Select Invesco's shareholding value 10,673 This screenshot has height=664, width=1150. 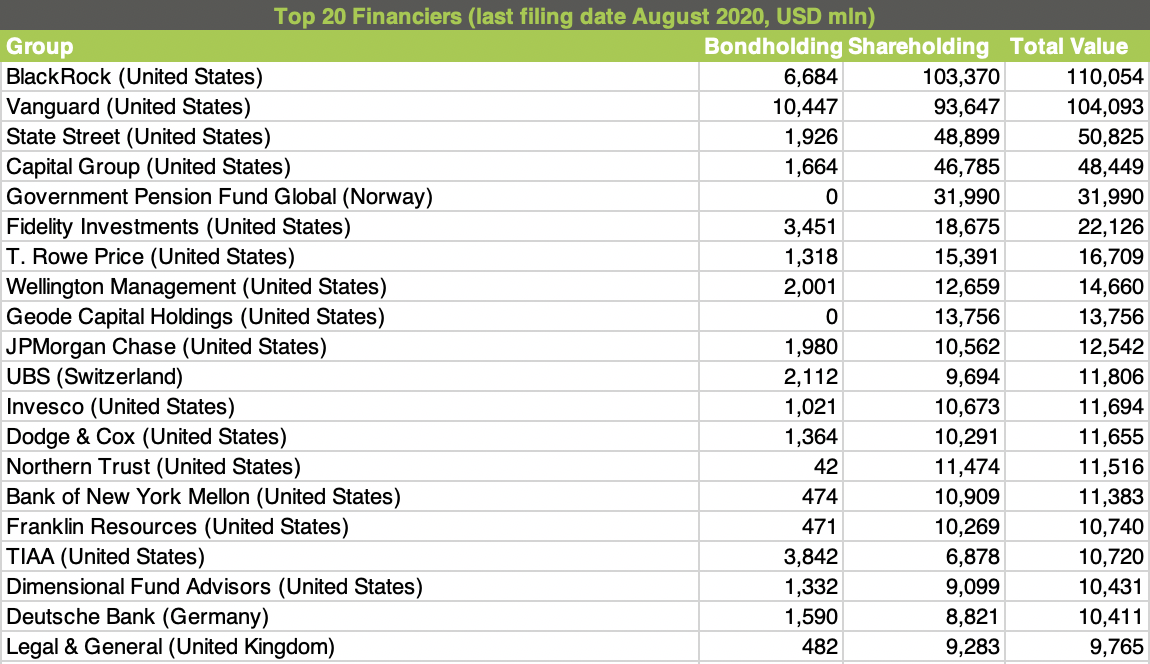924,407
